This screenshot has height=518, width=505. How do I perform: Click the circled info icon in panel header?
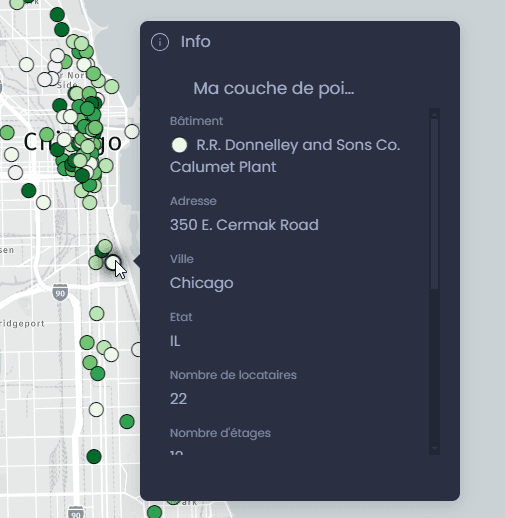[160, 42]
